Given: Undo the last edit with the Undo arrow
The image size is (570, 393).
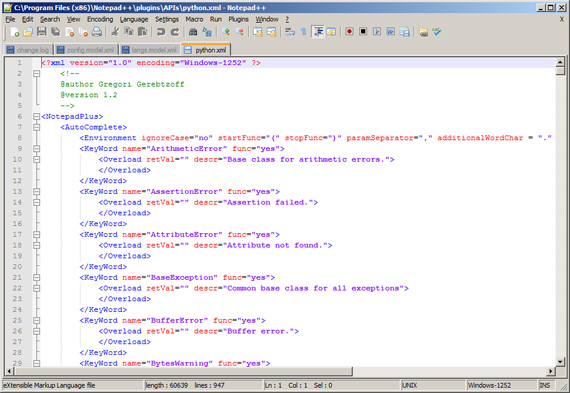Looking at the screenshot, I should 160,32.
